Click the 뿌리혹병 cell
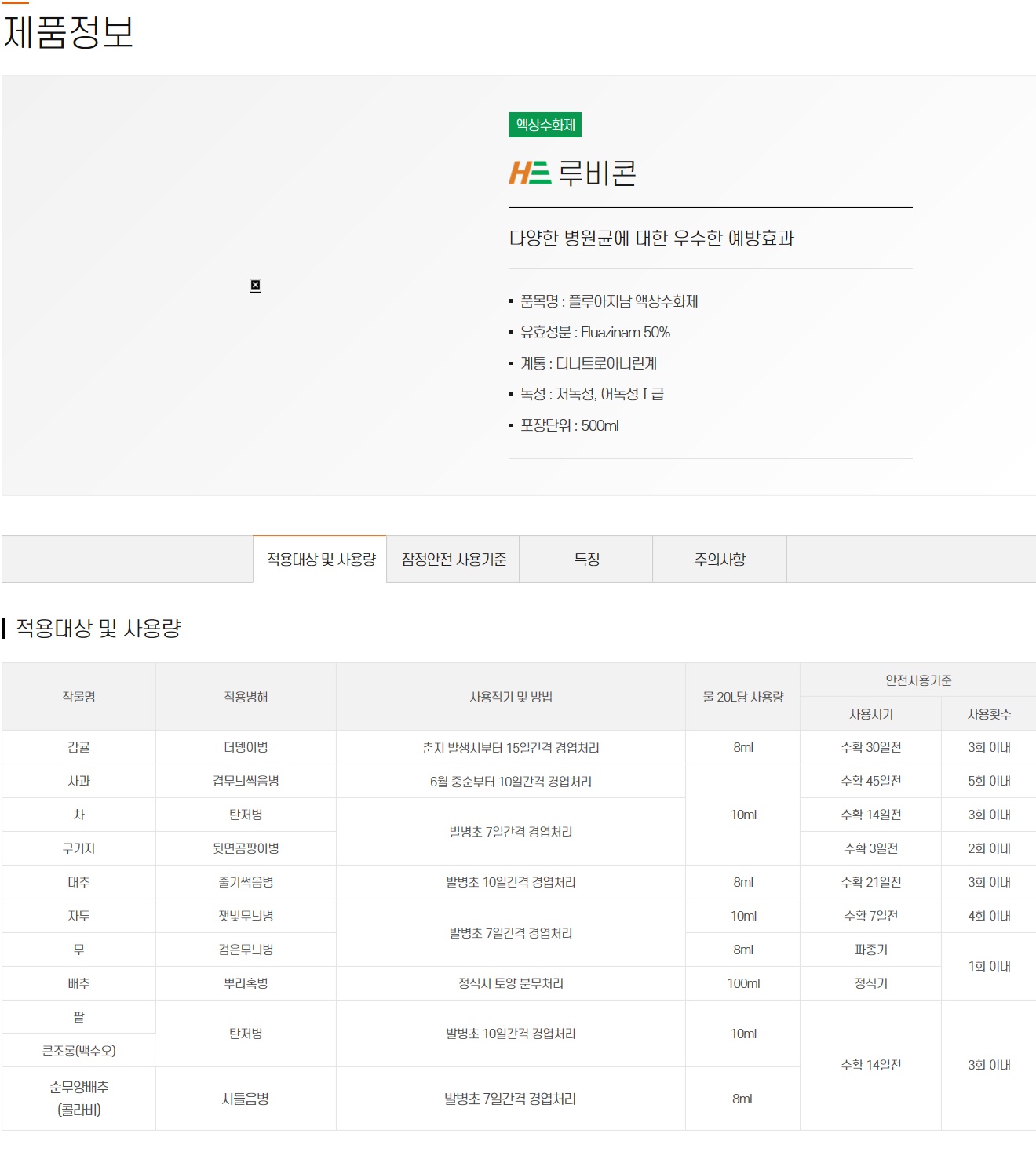Screen dimensions: 1036x1152 [x=246, y=983]
